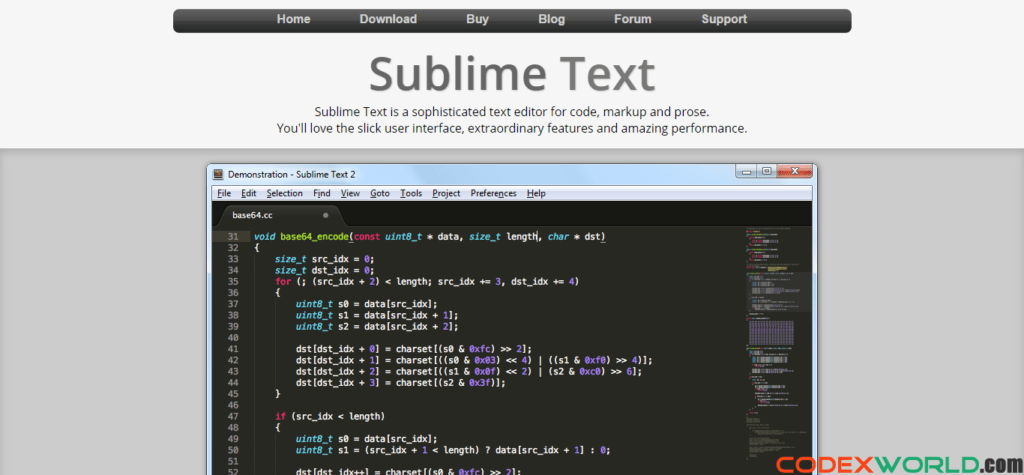The width and height of the screenshot is (1024, 475).
Task: Click the base64_encode function name
Action: (314, 237)
